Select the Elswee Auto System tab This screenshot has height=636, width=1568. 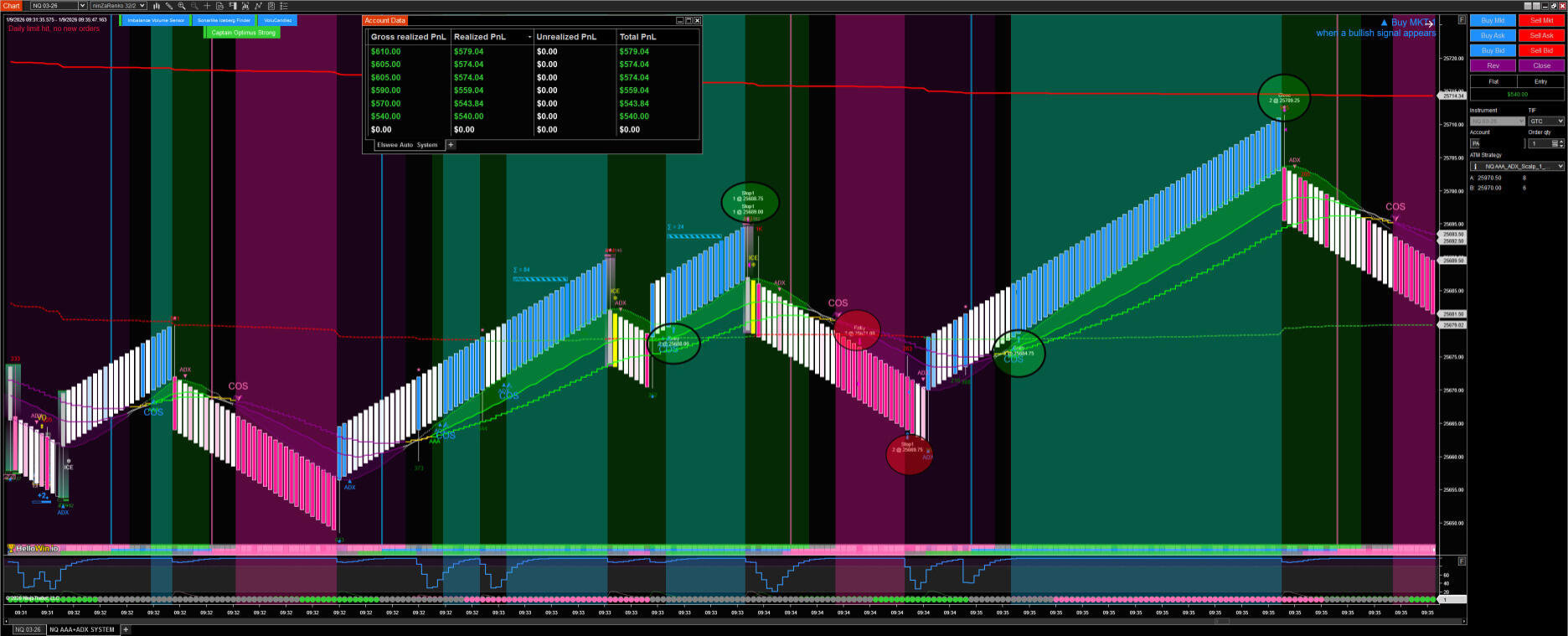[407, 145]
